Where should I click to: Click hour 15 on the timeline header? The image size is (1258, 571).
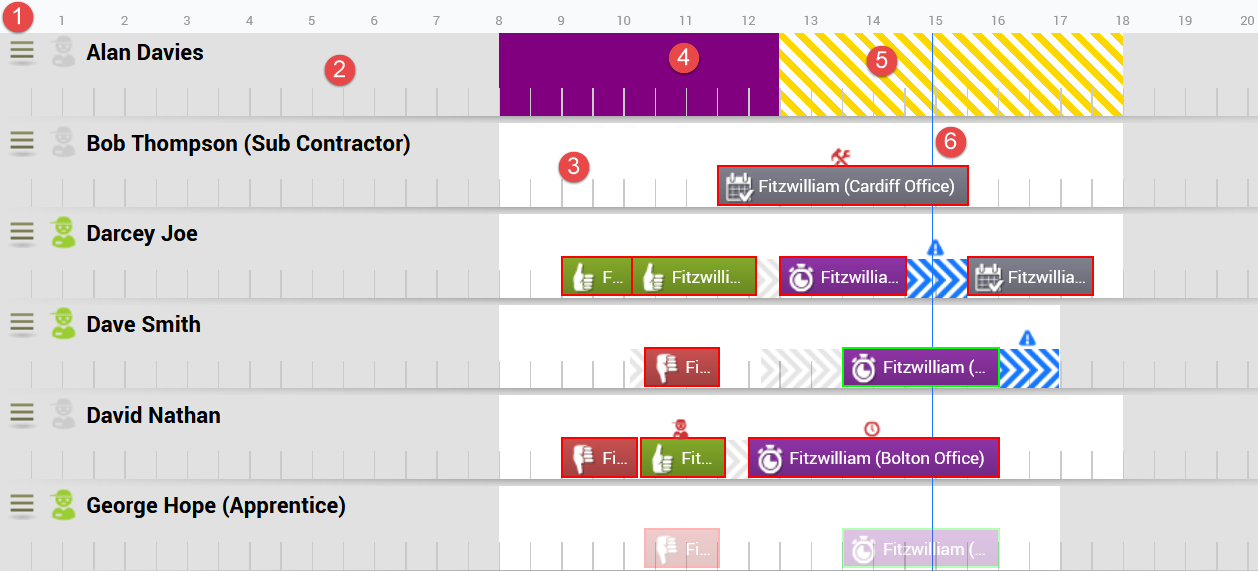pyautogui.click(x=935, y=20)
